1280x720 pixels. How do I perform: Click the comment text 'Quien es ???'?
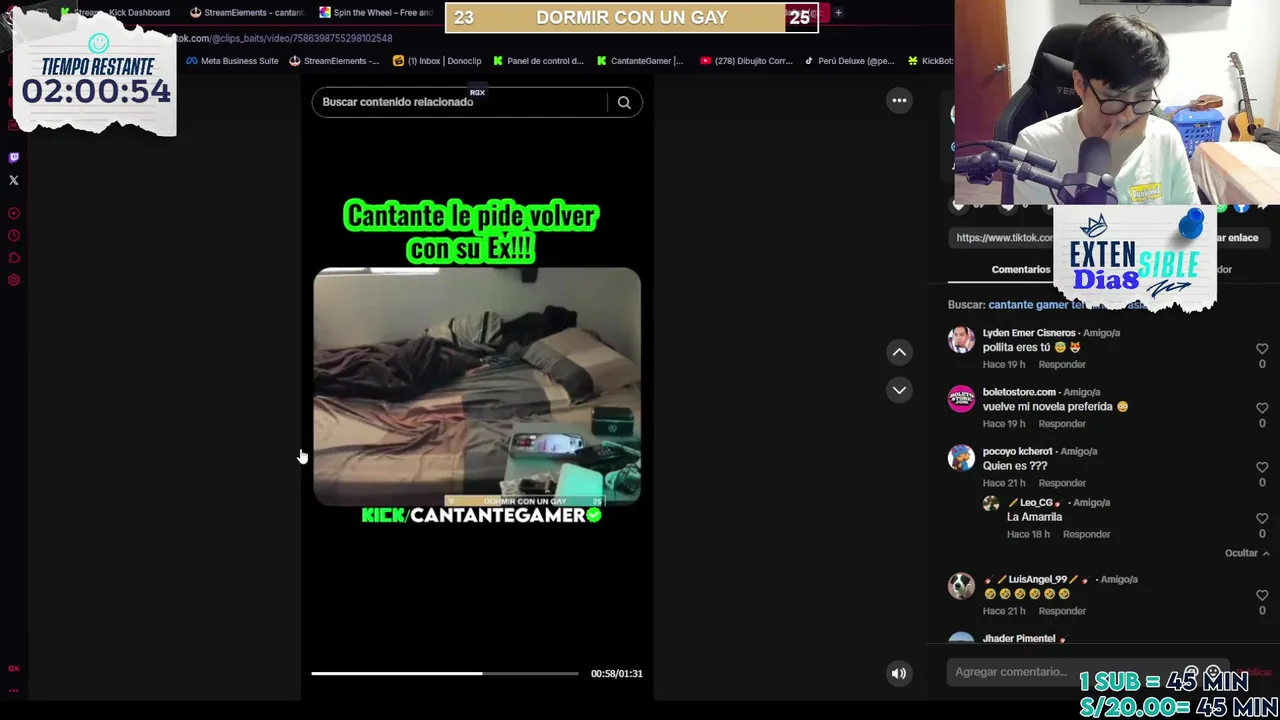1015,466
